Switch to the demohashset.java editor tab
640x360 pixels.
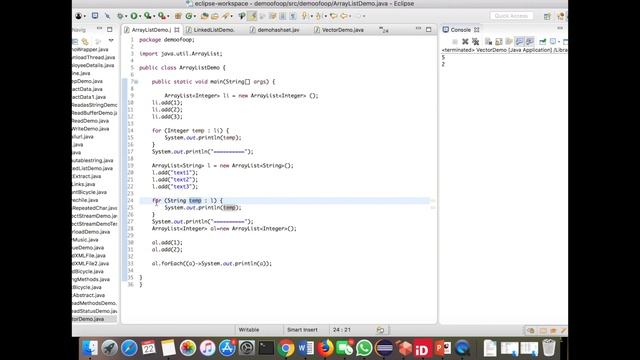coord(278,30)
